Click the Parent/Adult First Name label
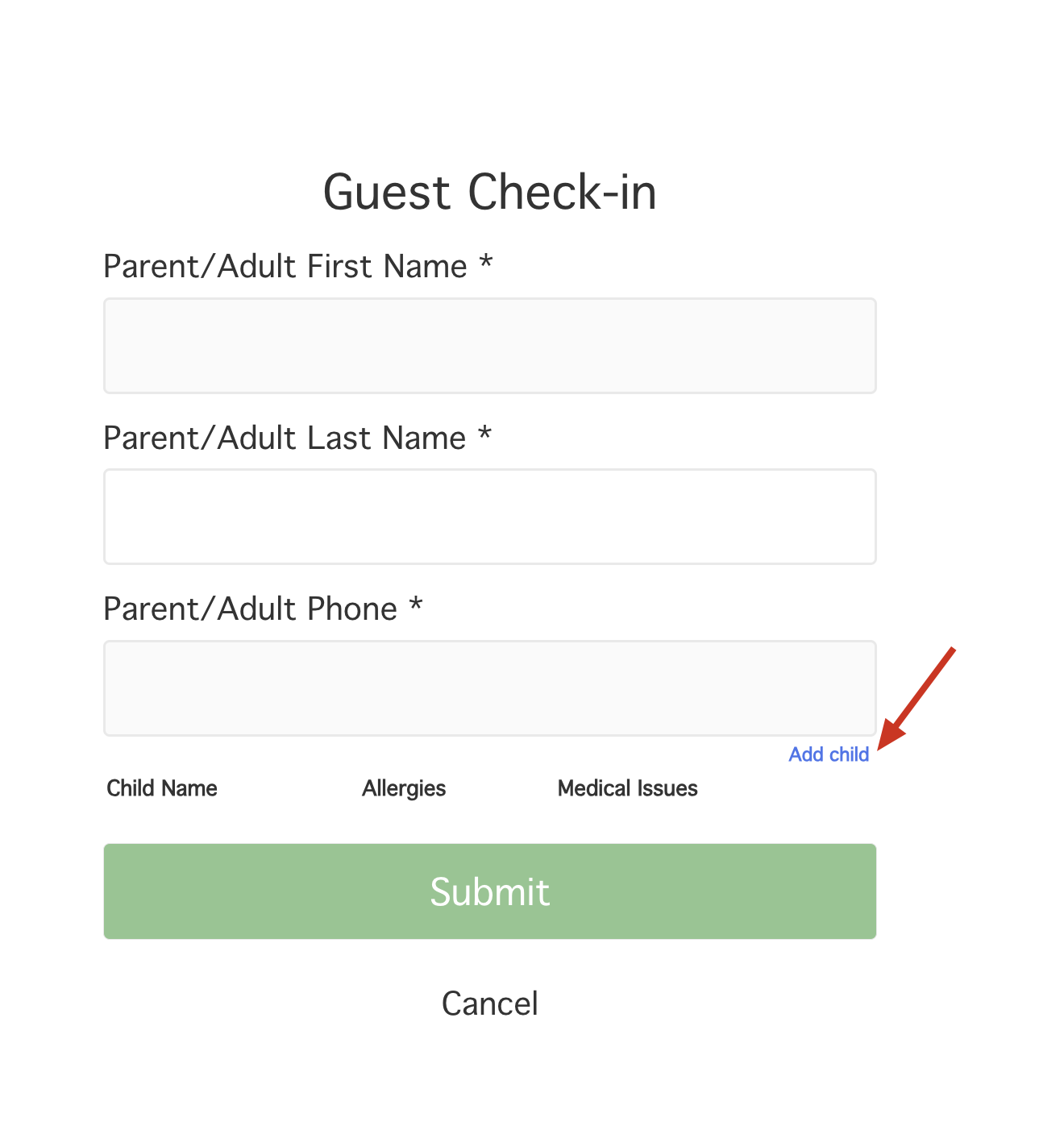 tap(297, 267)
